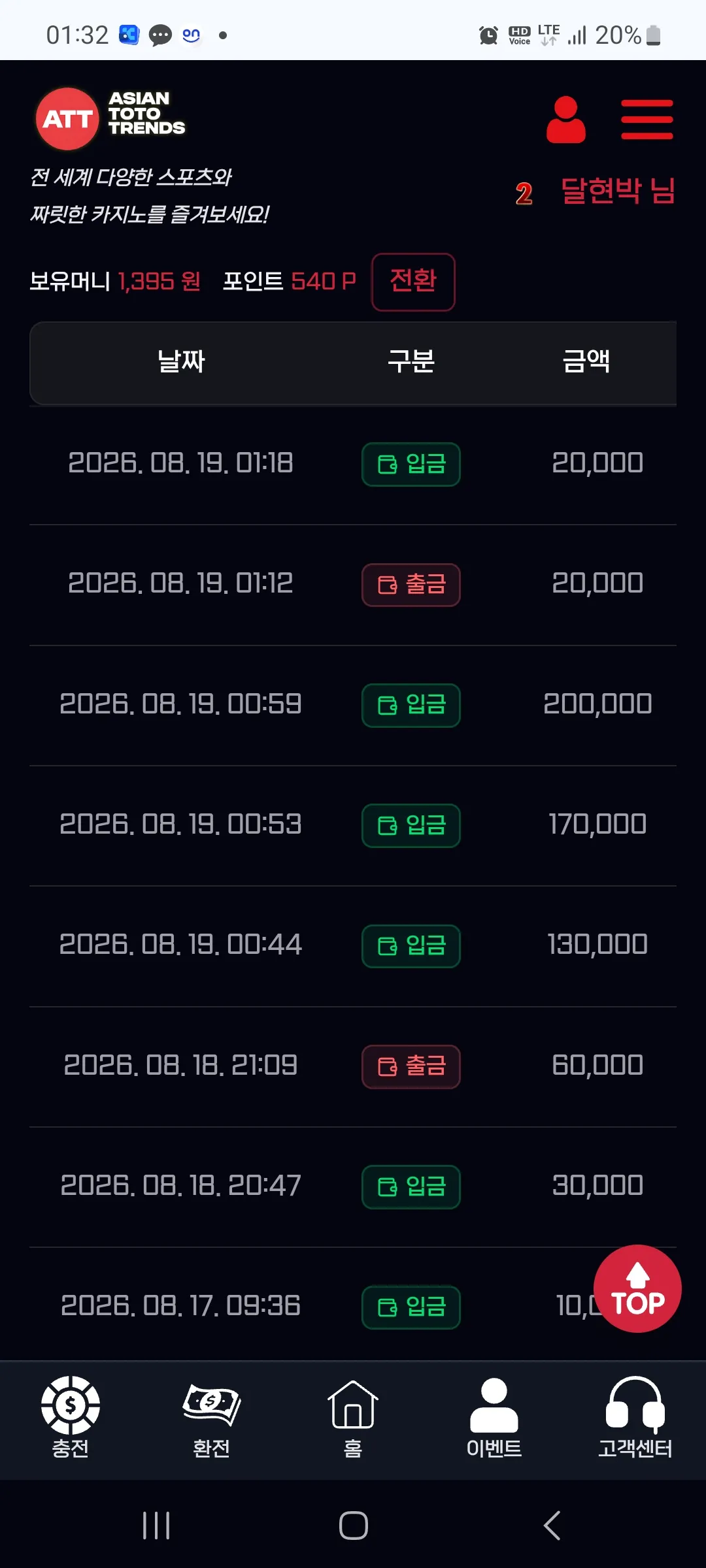Jump to top with red TOP button
This screenshot has height=1568, width=706.
(637, 1288)
